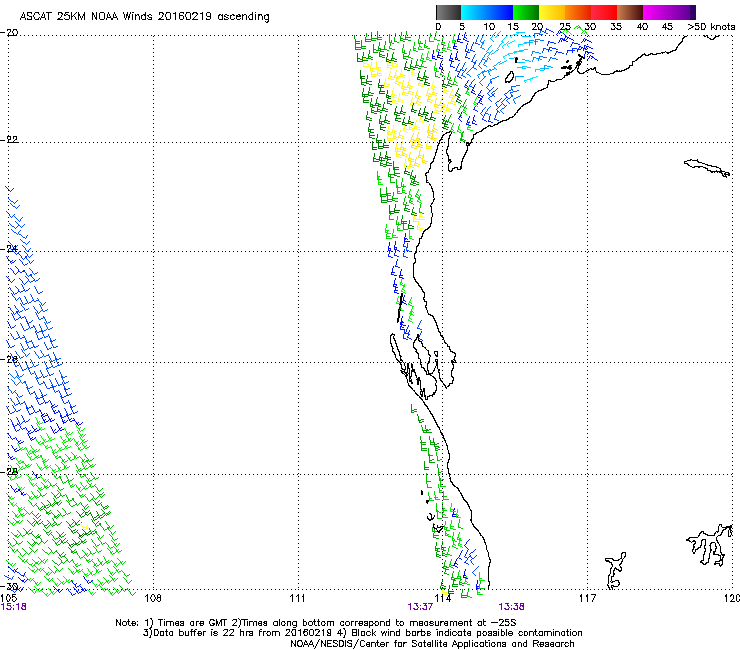
Task: Click the orange 25-30 knots legend color
Action: coord(578,12)
